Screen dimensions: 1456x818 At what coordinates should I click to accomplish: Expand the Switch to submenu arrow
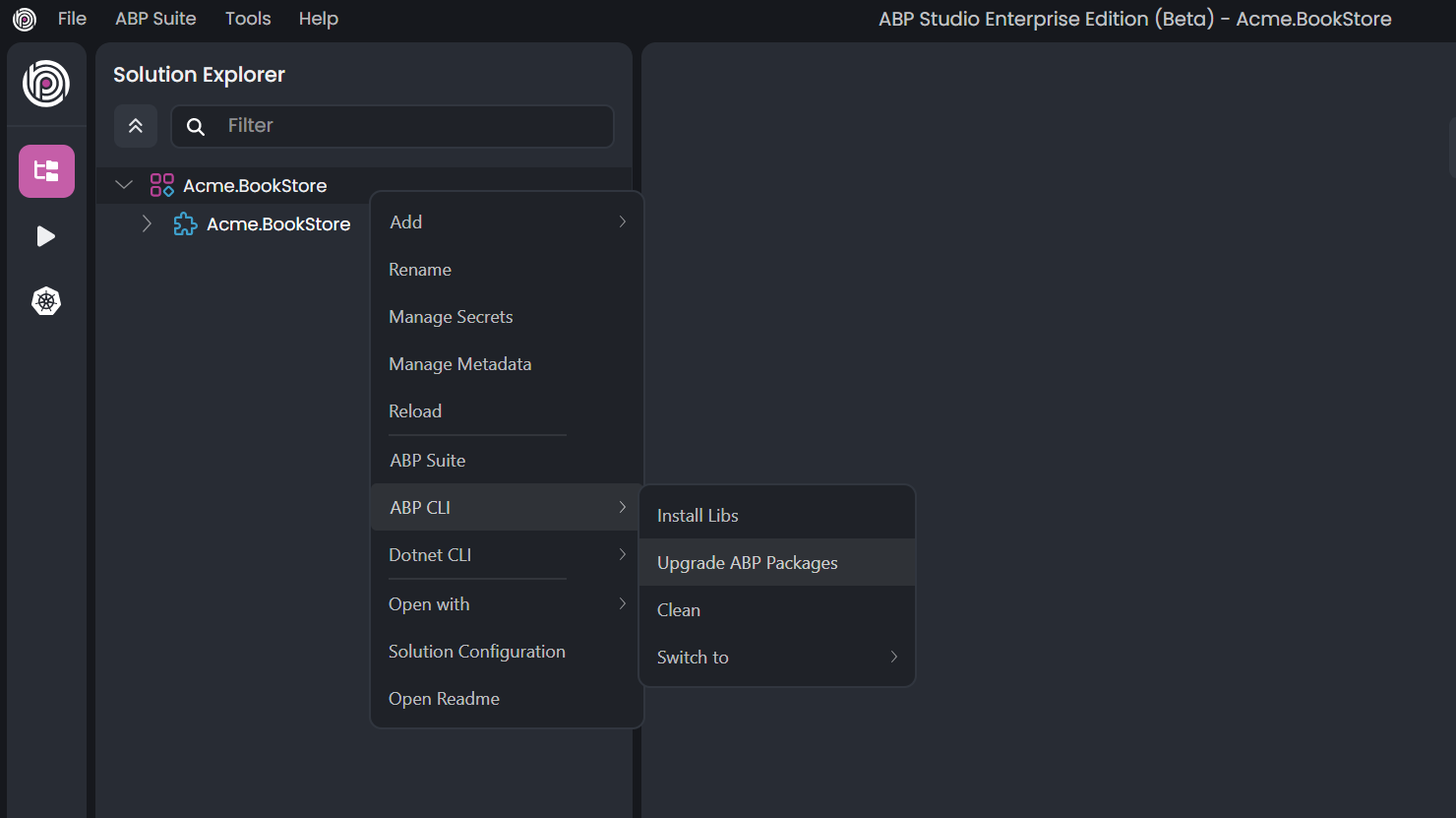[x=894, y=657]
